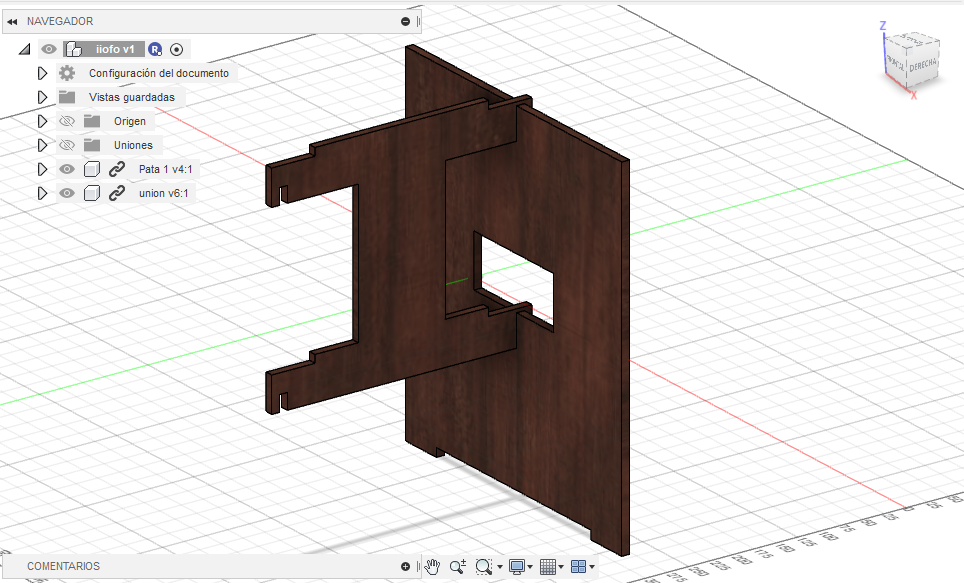Click the Viewports layout icon
The width and height of the screenshot is (964, 583).
pos(579,566)
